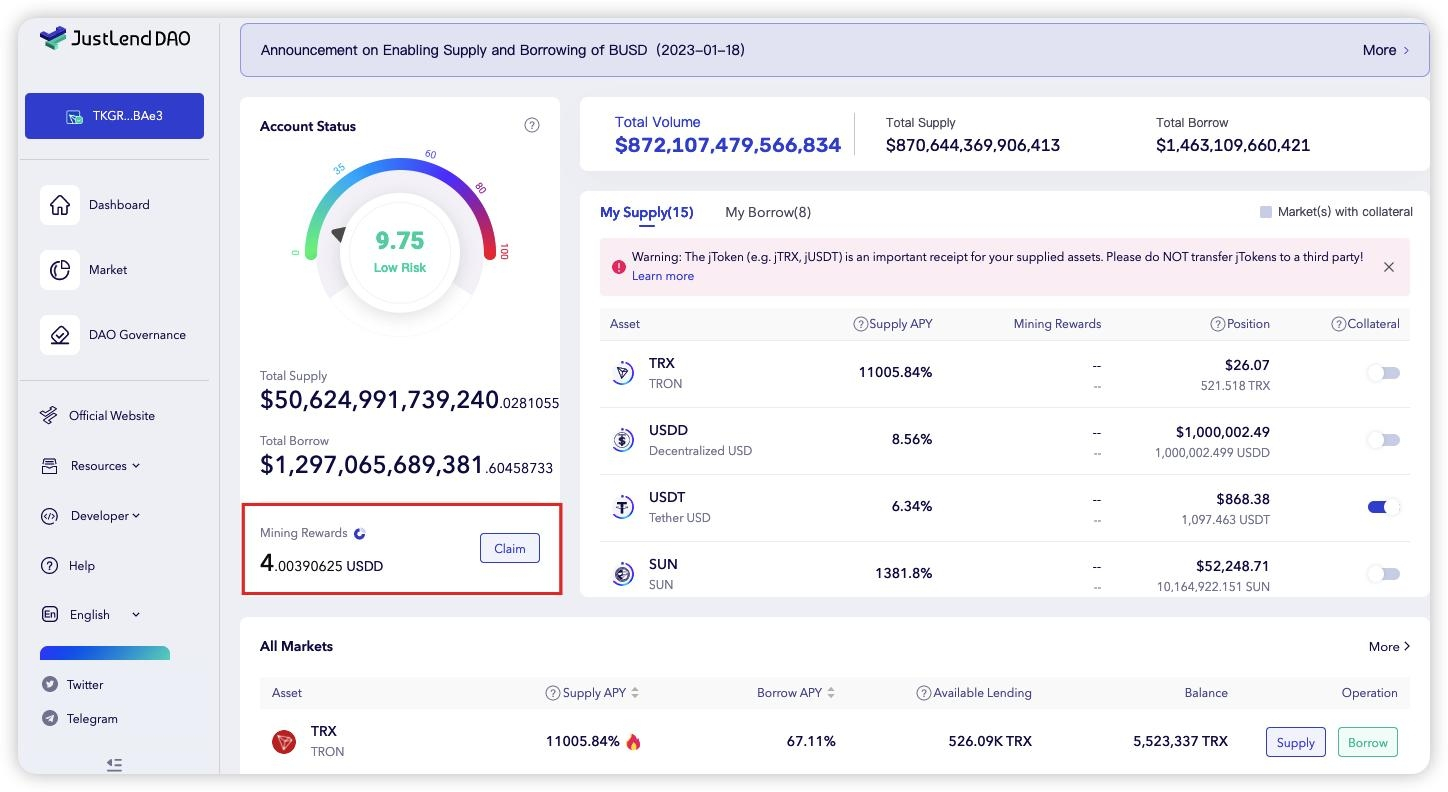Click the Supply APY help icon in My Supply

click(860, 324)
